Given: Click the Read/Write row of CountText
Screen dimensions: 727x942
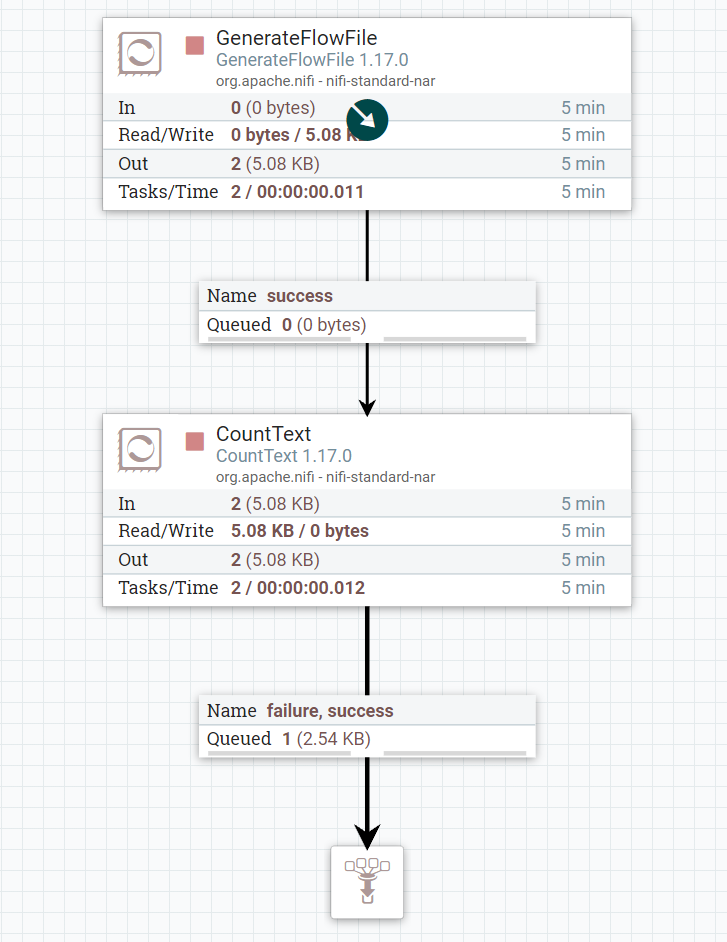Looking at the screenshot, I should pos(367,531).
